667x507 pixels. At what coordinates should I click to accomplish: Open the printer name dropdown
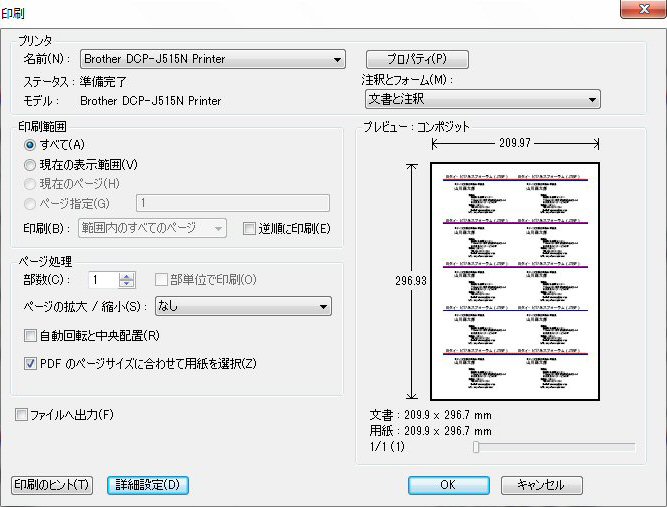213,59
